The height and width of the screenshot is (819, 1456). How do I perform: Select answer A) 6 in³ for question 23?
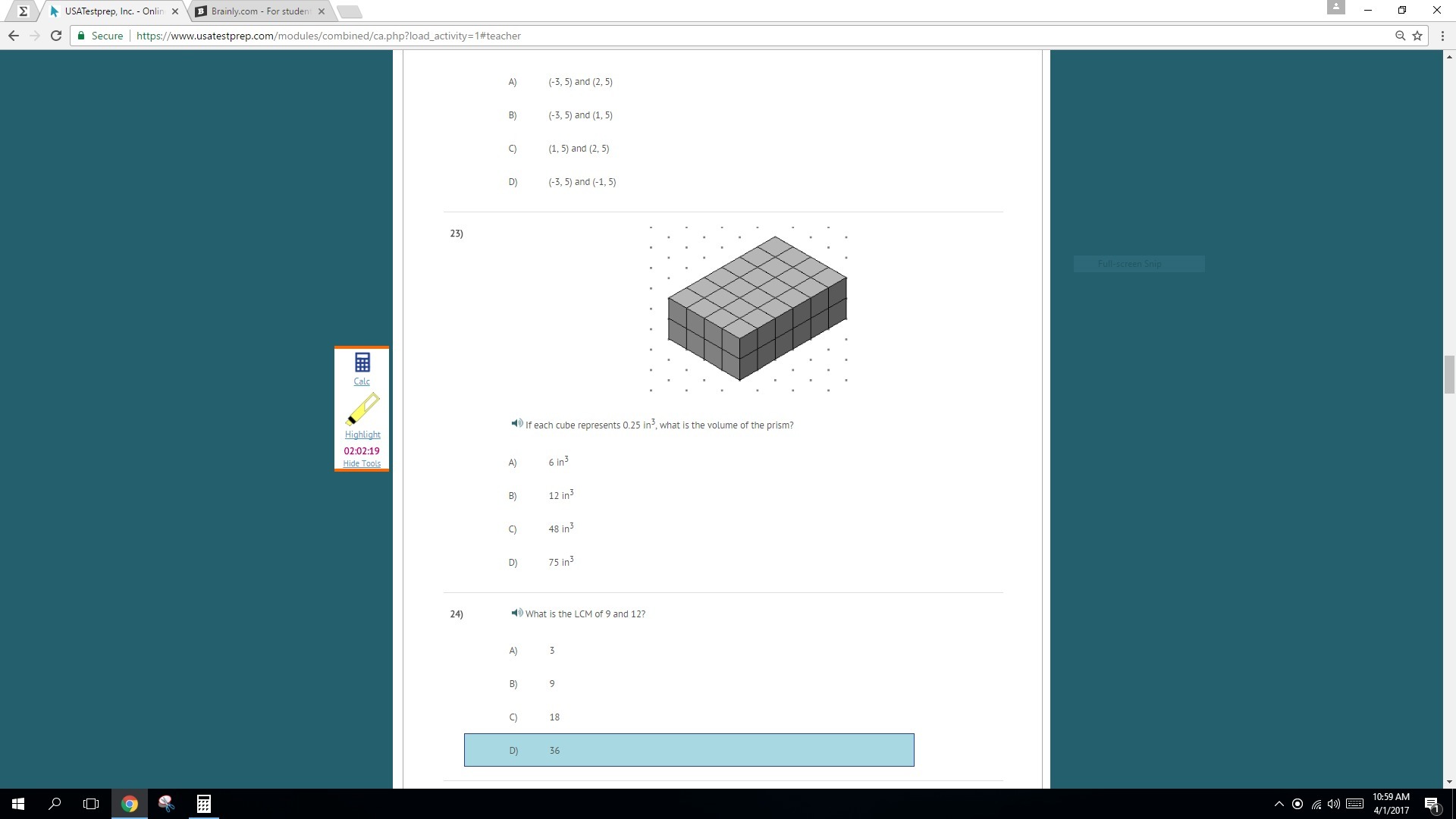coord(558,462)
